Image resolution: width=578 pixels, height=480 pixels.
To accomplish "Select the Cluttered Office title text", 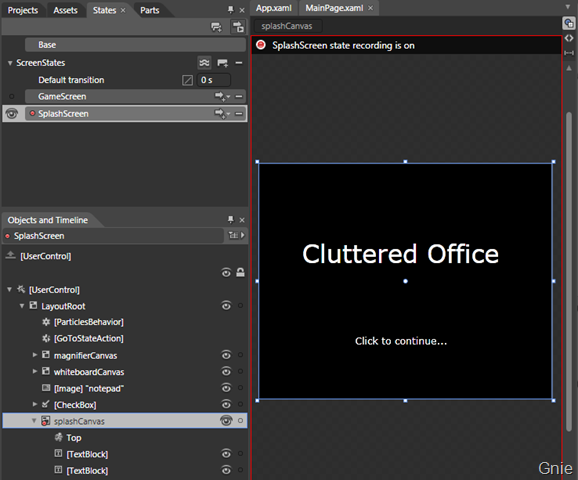I will pos(400,254).
